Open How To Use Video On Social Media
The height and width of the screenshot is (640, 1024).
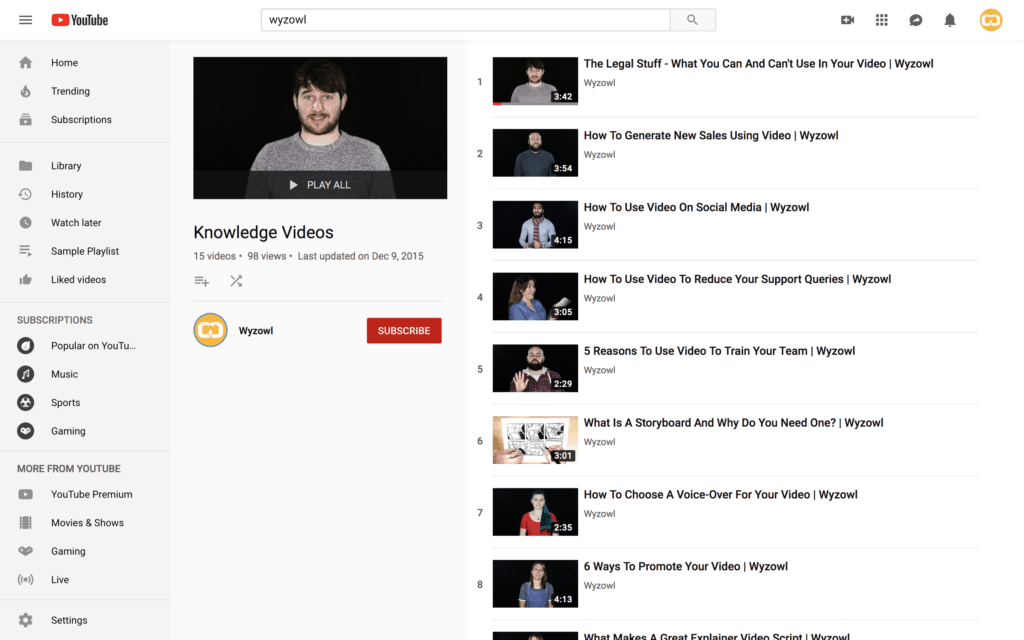[696, 207]
